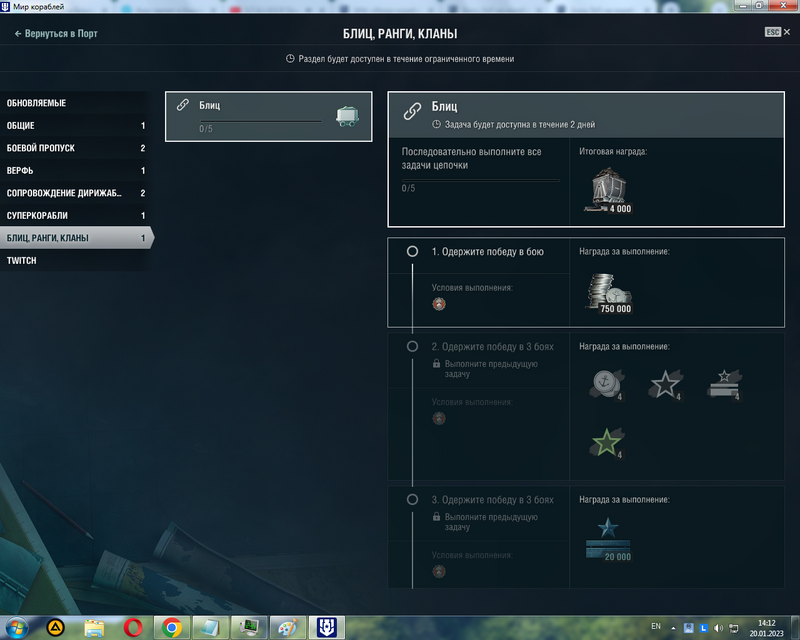Viewport: 800px width, 640px height.
Task: Select the circle marker for task 3
Action: click(x=412, y=500)
